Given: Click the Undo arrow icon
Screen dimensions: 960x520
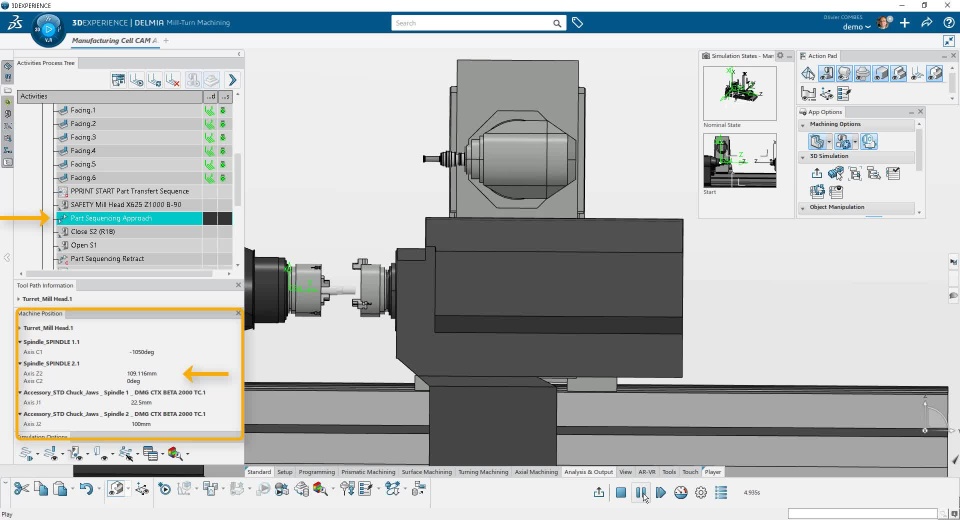Looking at the screenshot, I should point(86,488).
